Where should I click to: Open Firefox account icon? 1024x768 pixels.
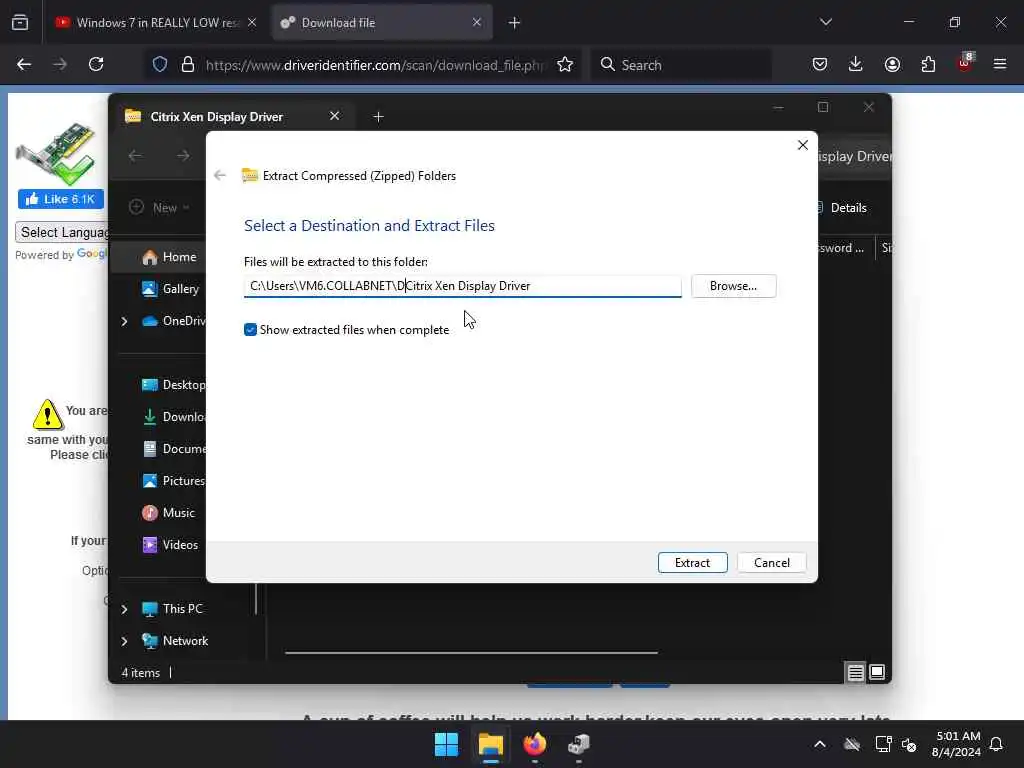tap(892, 65)
